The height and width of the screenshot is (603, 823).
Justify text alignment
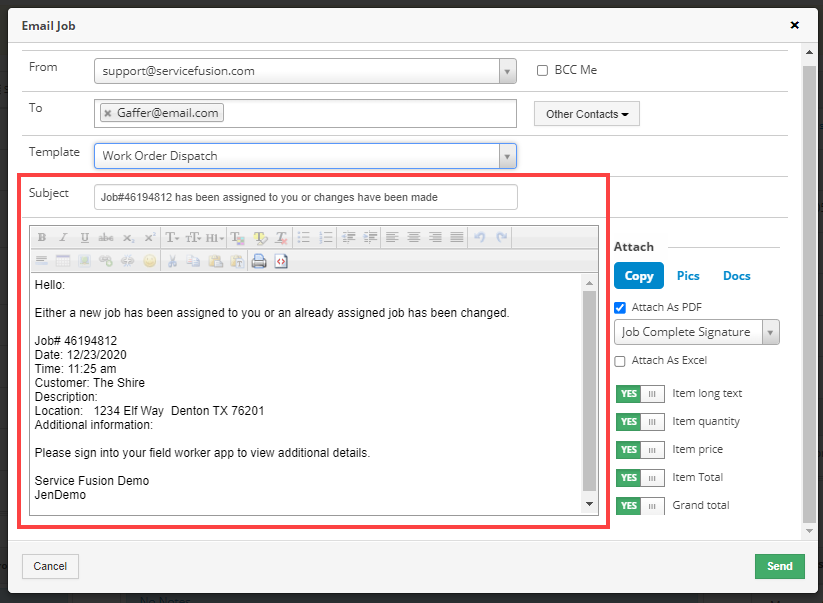pyautogui.click(x=457, y=237)
